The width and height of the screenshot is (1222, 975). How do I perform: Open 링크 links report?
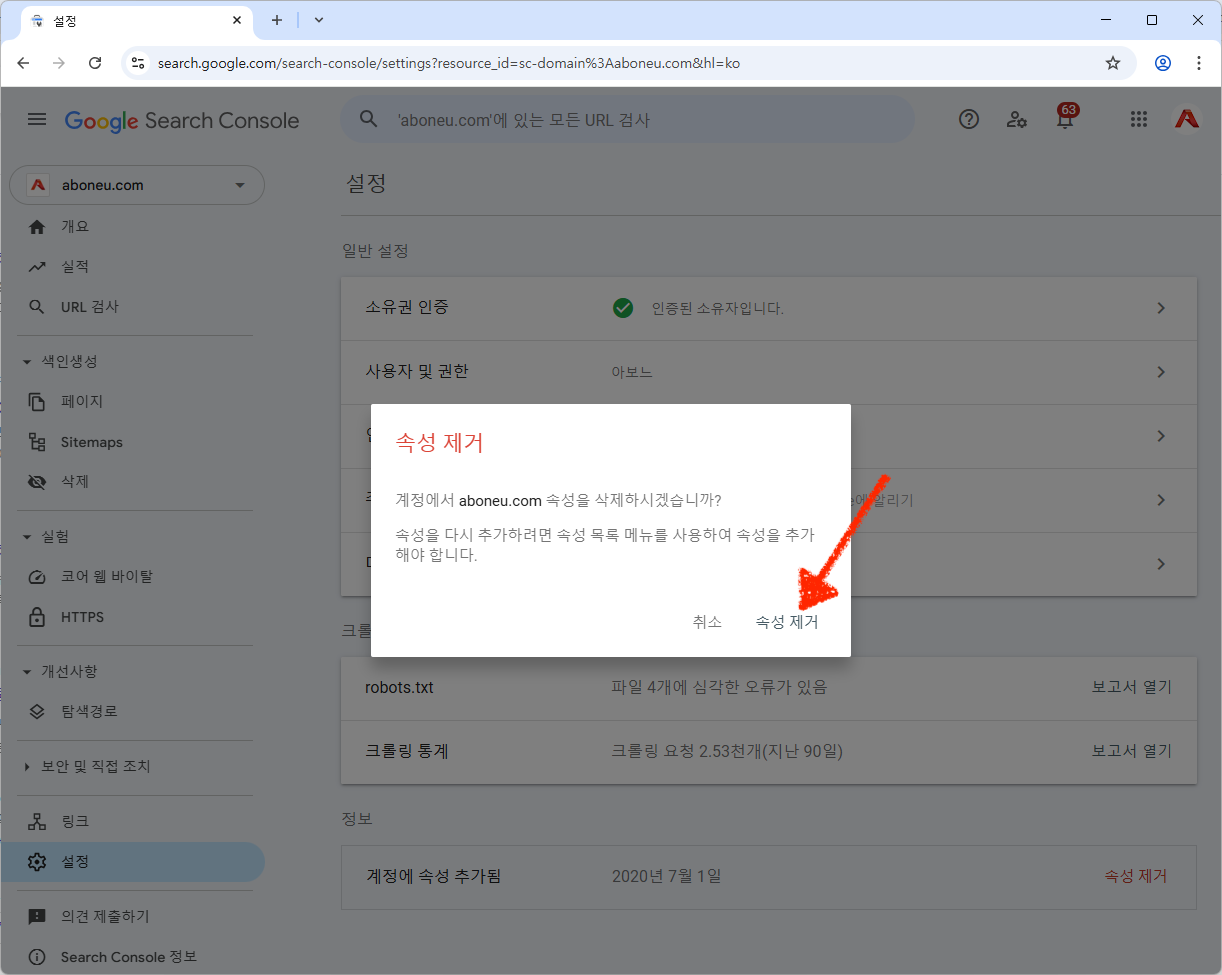(75, 822)
